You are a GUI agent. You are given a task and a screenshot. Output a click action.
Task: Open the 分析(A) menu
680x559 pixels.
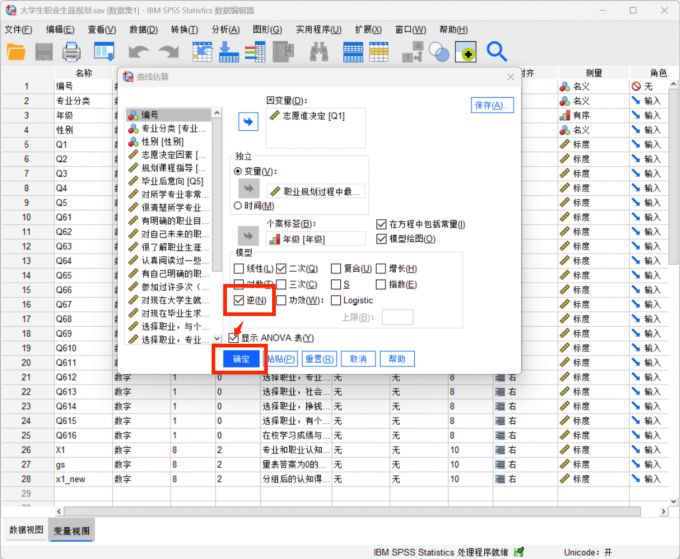pos(225,29)
